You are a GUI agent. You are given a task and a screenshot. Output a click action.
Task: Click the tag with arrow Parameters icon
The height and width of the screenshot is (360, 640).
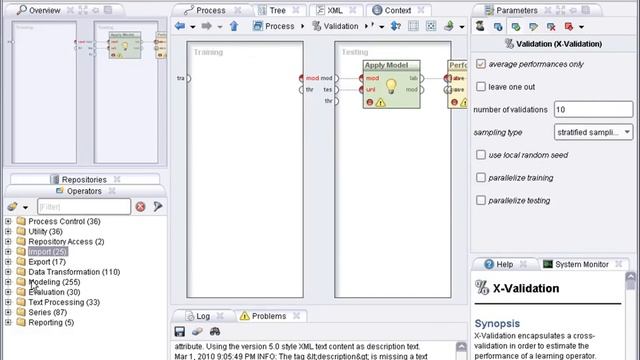point(533,27)
